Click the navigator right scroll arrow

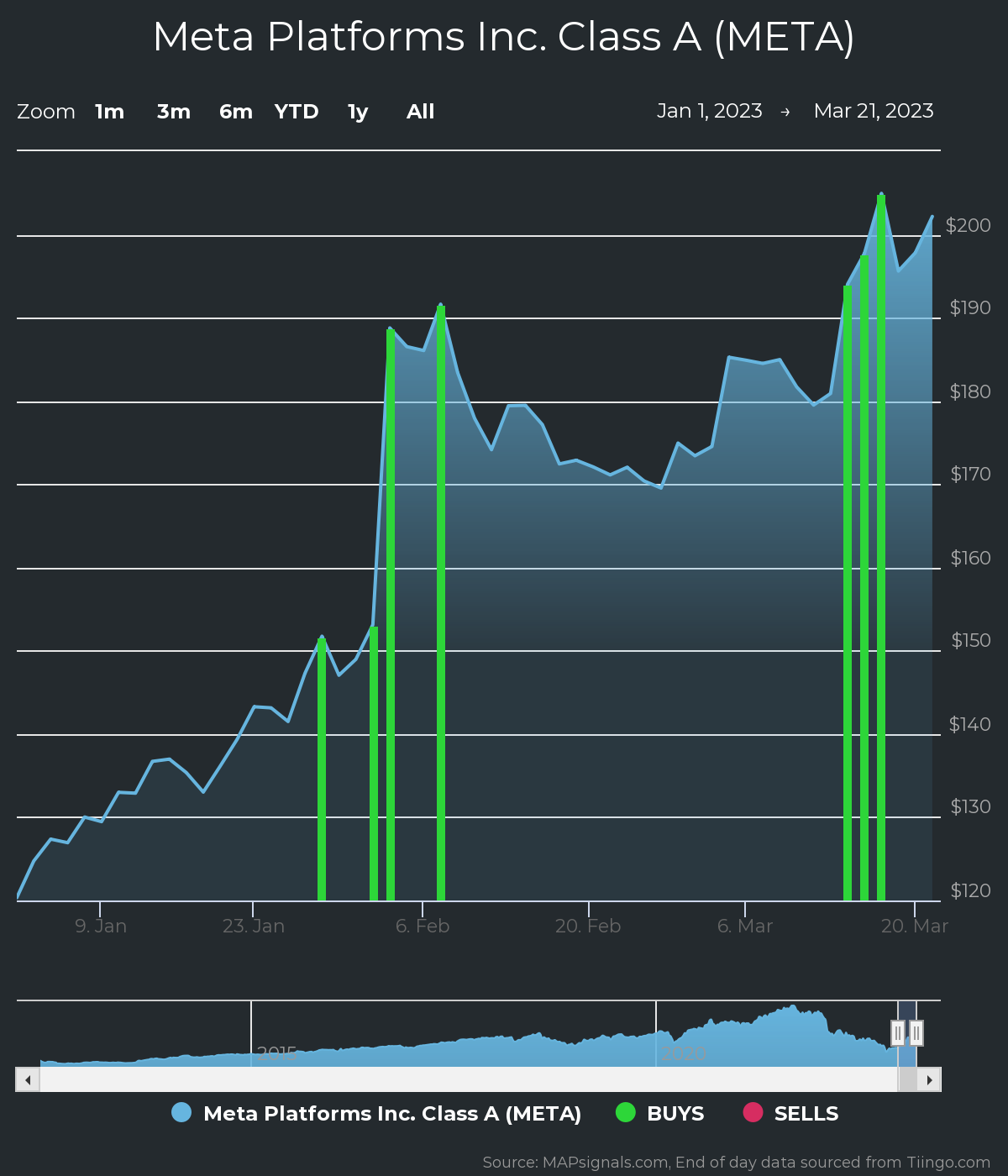[x=929, y=1079]
